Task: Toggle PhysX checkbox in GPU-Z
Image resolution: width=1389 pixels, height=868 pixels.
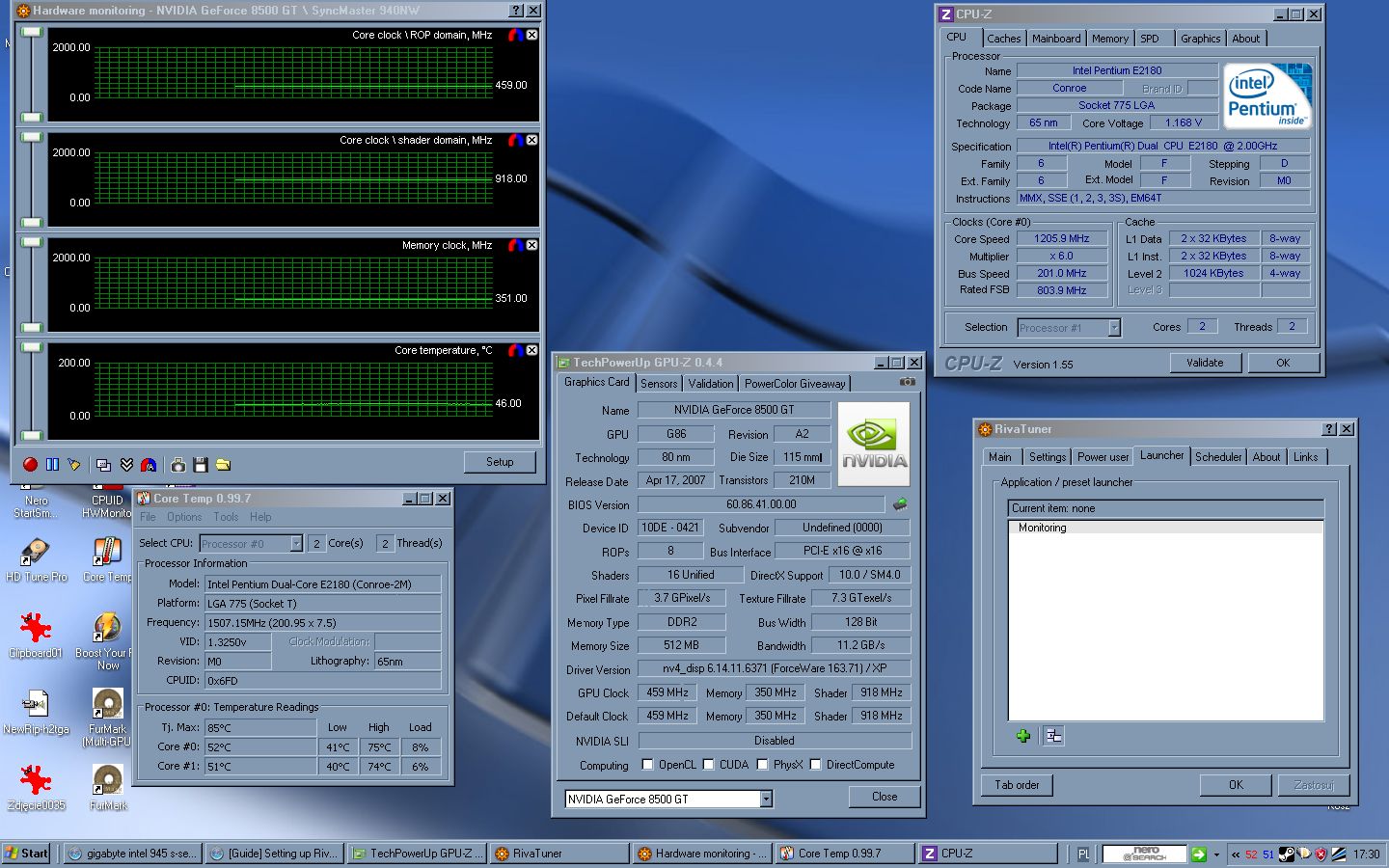Action: pos(763,765)
